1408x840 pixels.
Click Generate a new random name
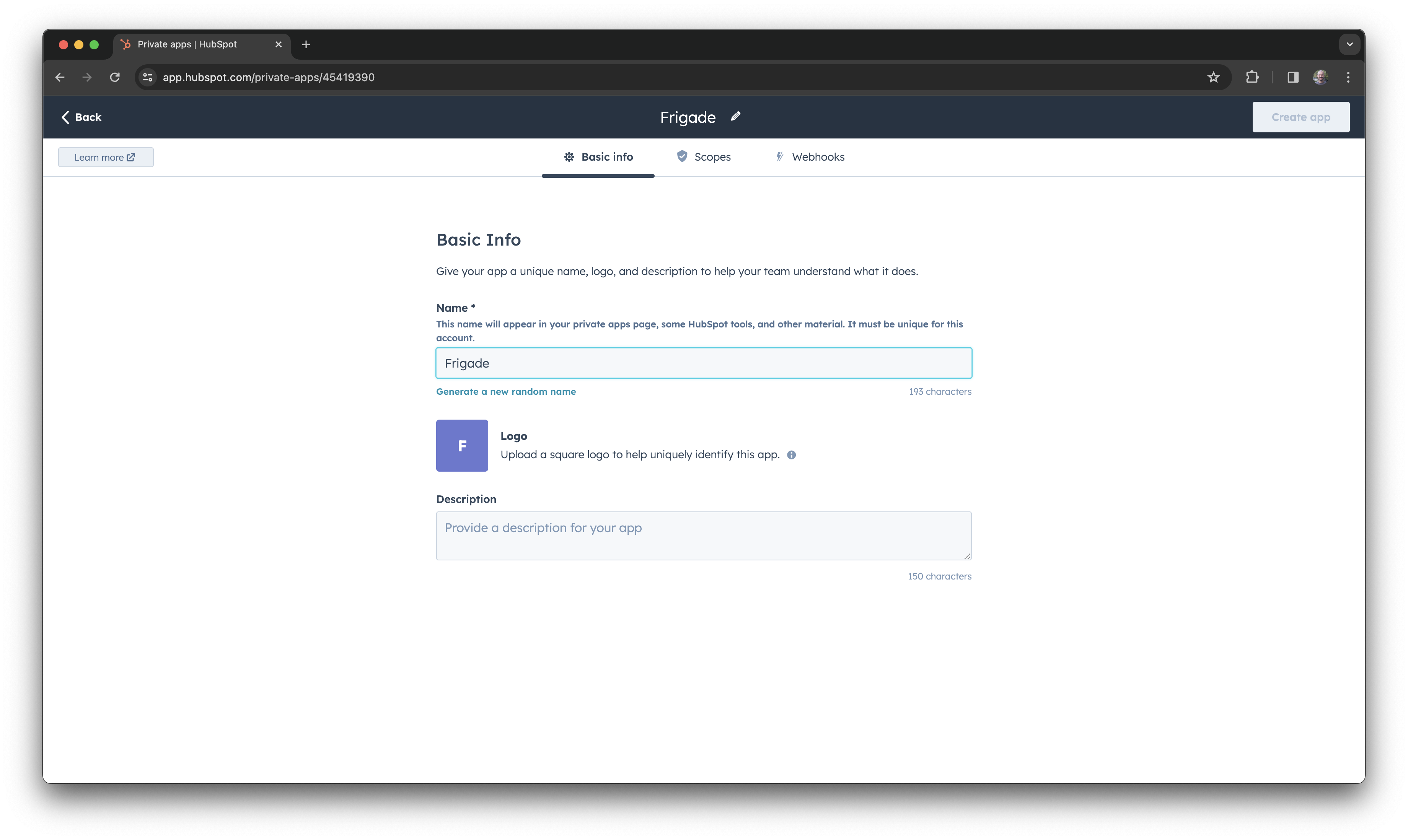[x=505, y=391]
